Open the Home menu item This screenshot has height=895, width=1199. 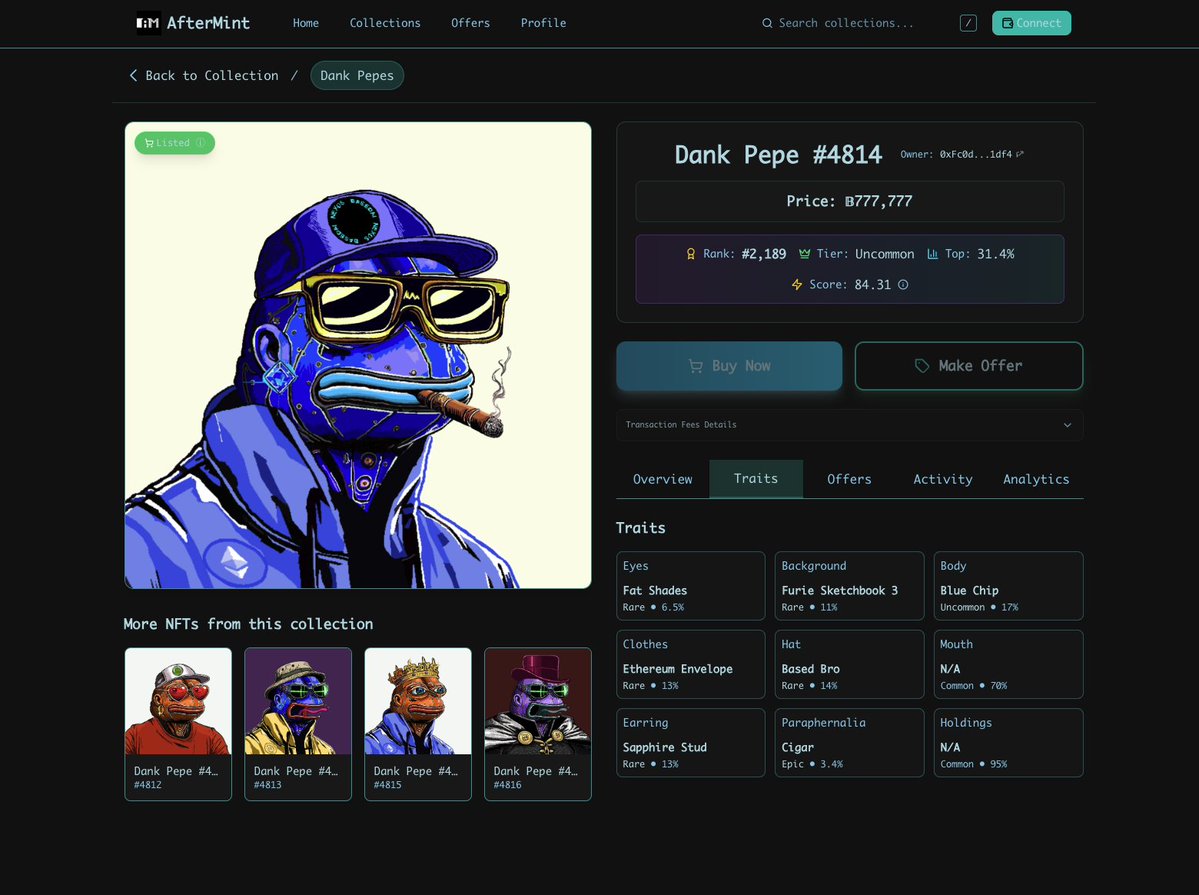point(306,23)
